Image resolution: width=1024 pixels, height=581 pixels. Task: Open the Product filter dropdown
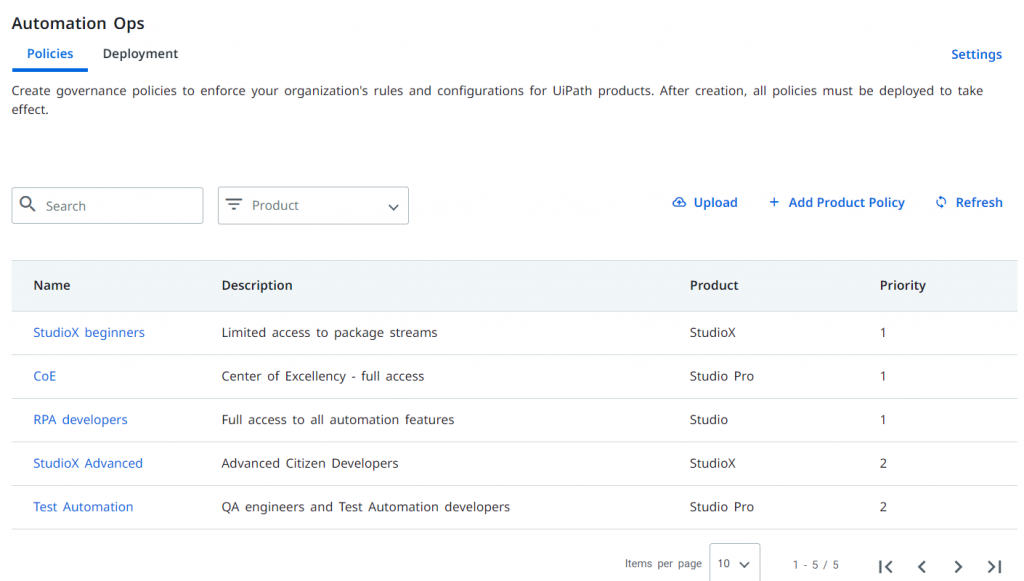pyautogui.click(x=313, y=206)
